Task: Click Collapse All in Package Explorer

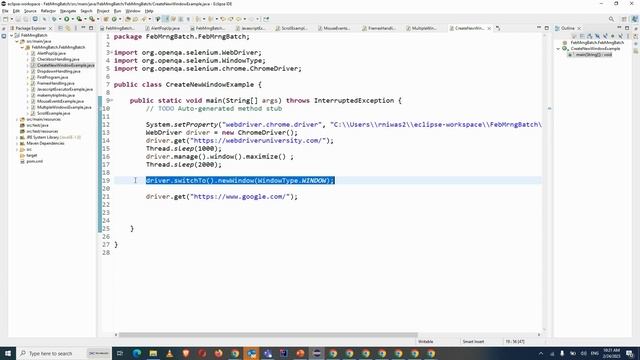Action: click(x=60, y=28)
